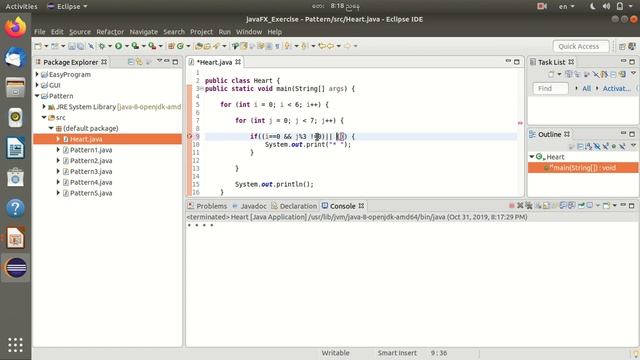Click the External Tools run icon
Image resolution: width=640 pixels, height=360 pixels.
[152, 46]
